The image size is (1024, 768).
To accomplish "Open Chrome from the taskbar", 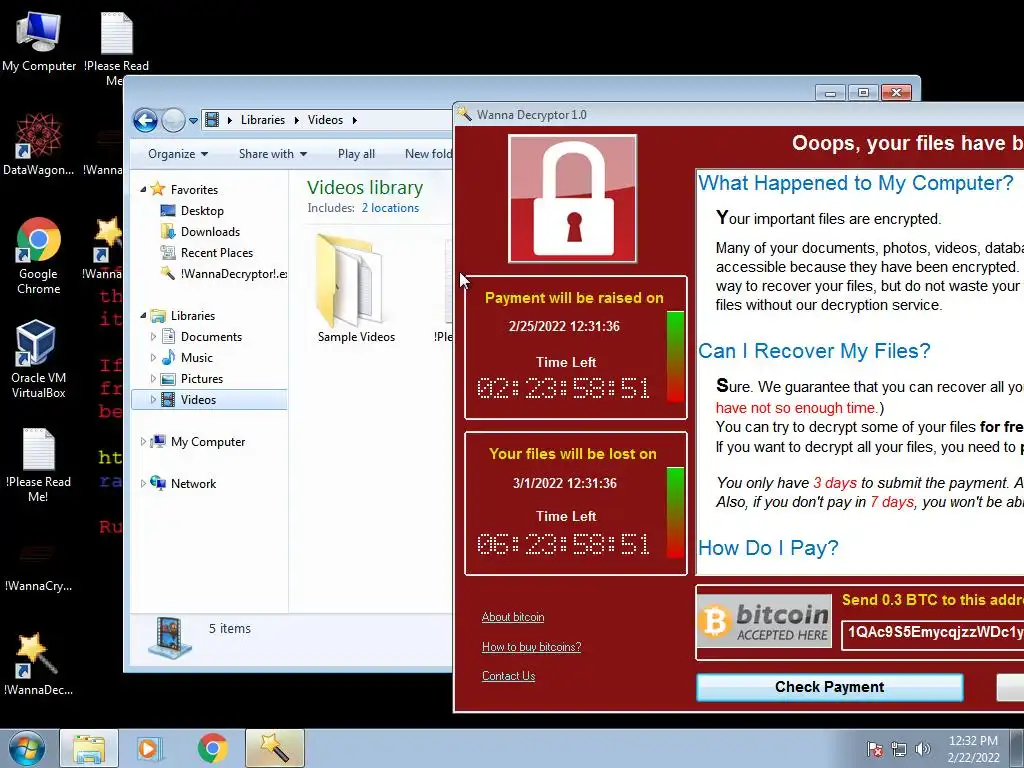I will [212, 748].
